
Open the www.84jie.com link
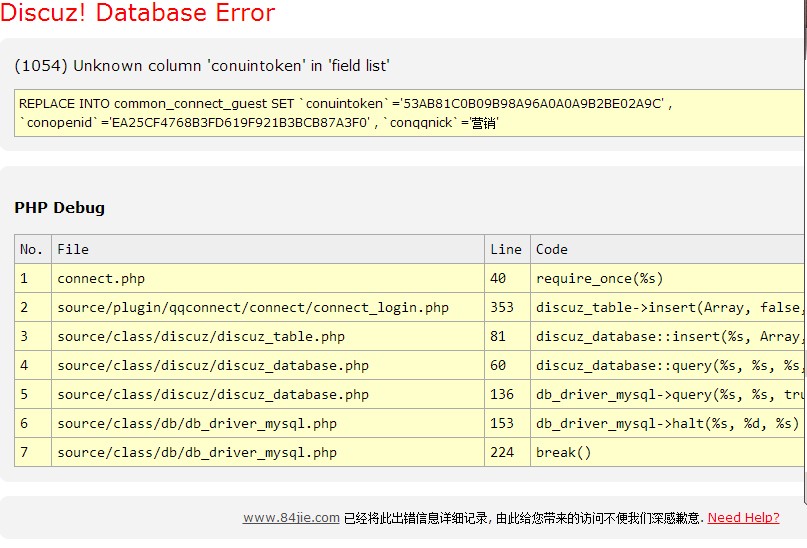tap(291, 518)
